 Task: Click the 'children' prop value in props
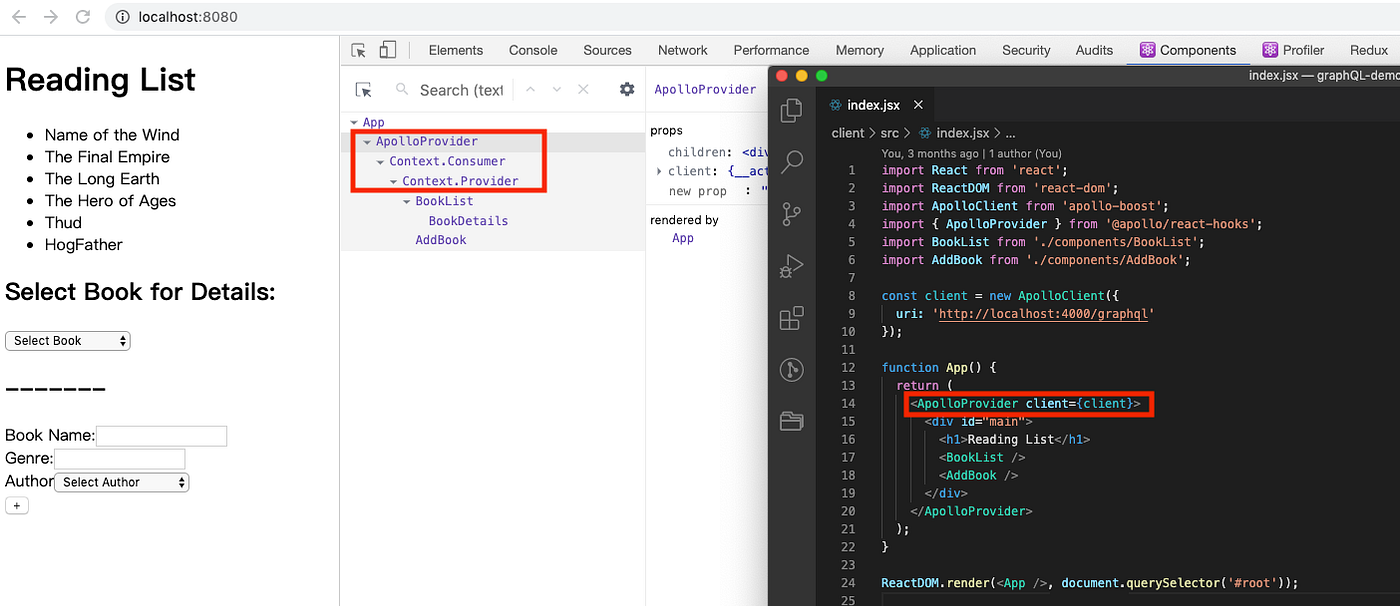(x=754, y=152)
